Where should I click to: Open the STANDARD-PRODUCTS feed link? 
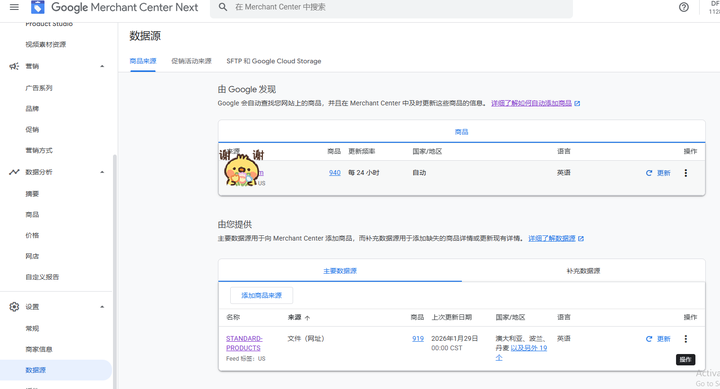pos(244,343)
